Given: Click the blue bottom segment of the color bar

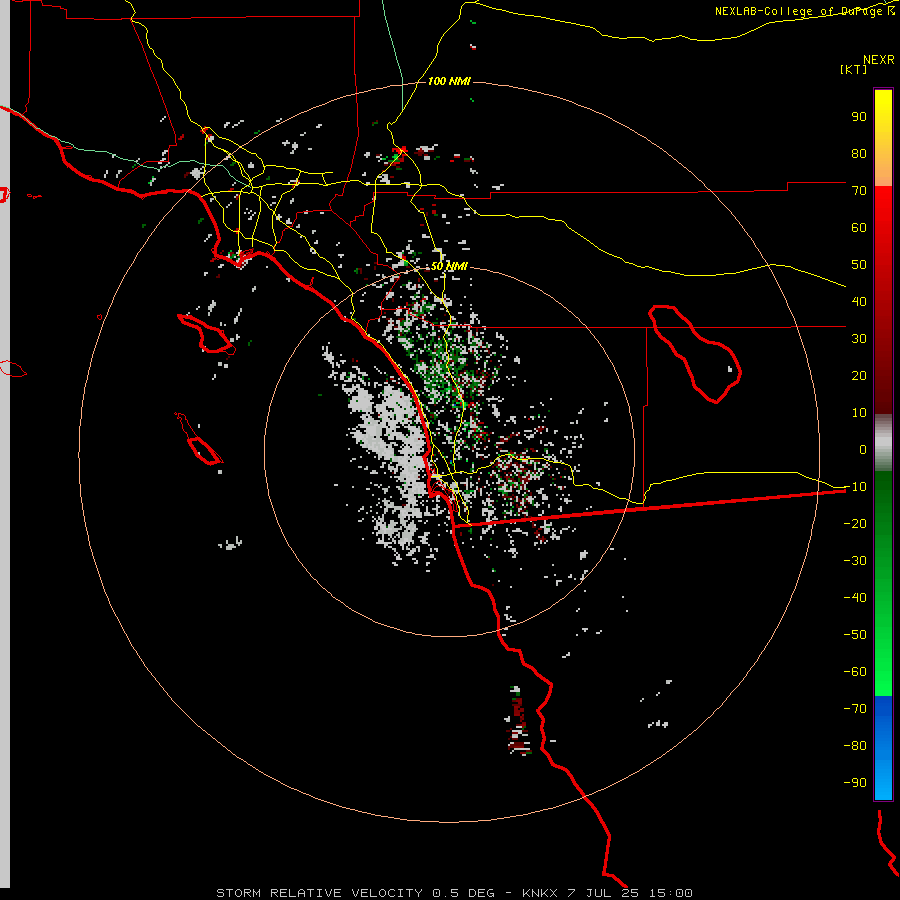Looking at the screenshot, I should 883,748.
